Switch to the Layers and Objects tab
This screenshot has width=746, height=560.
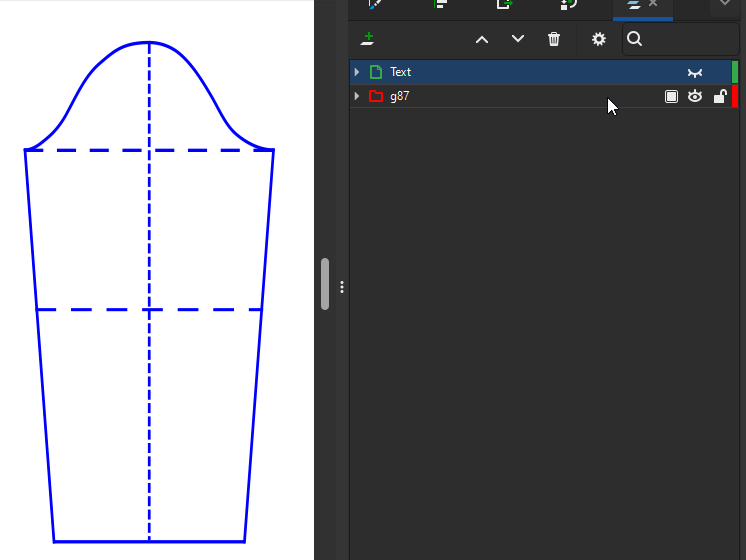click(634, 4)
